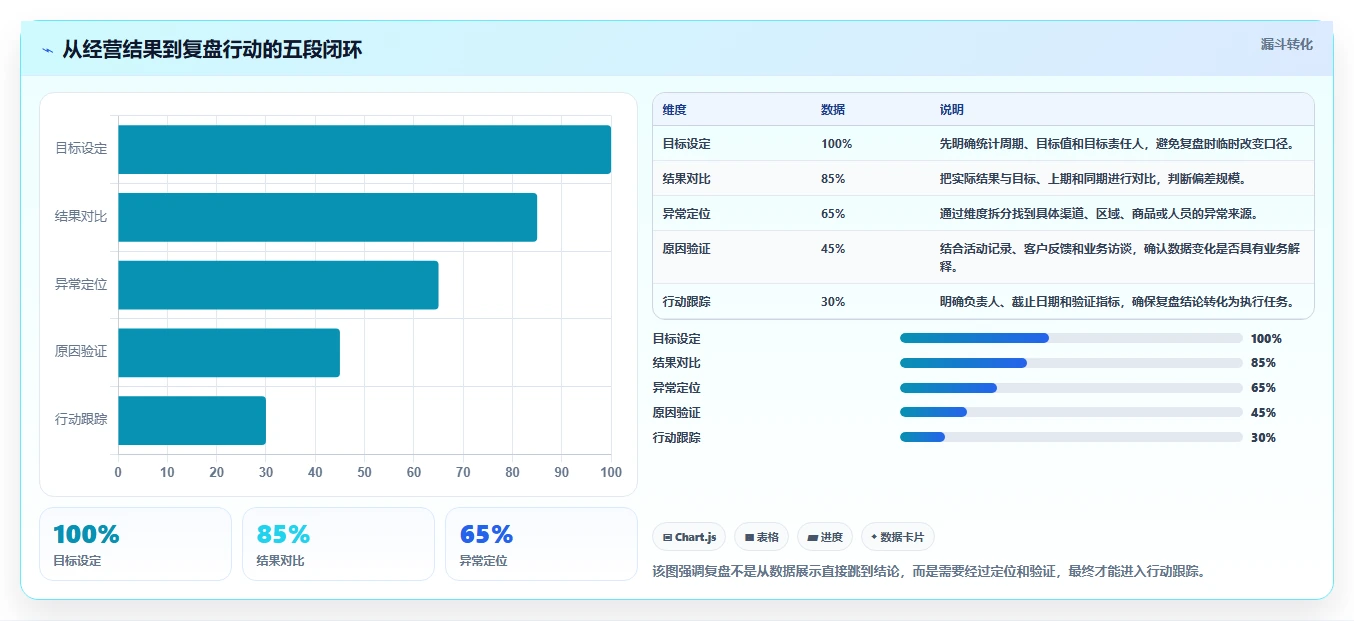The image size is (1354, 621).
Task: Click the 异常定位 bar in chart
Action: (278, 285)
